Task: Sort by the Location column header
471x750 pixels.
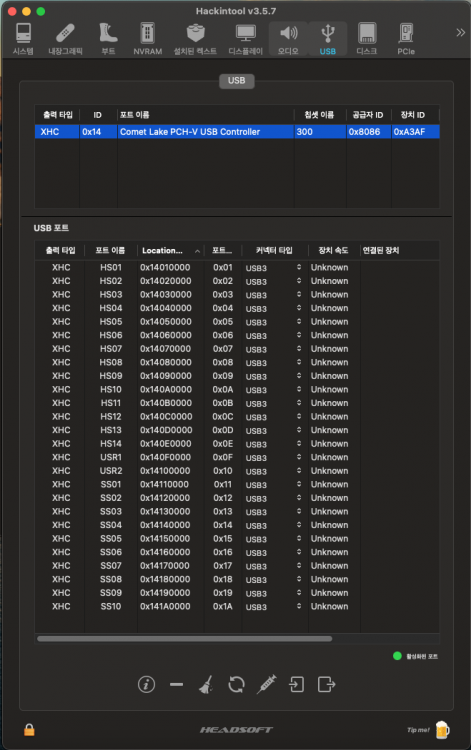Action: pyautogui.click(x=171, y=251)
